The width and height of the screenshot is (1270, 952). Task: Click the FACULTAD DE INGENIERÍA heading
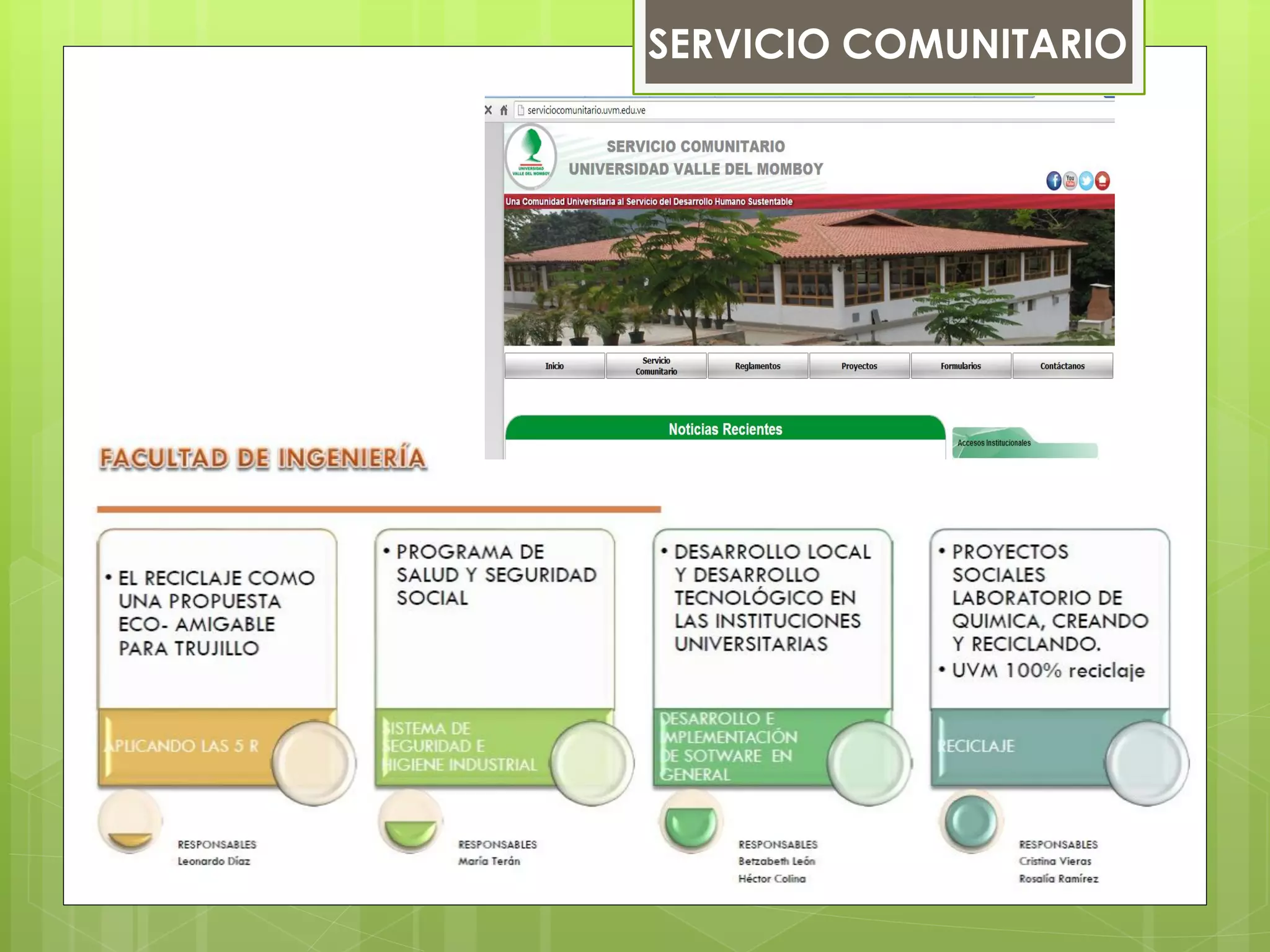click(263, 458)
